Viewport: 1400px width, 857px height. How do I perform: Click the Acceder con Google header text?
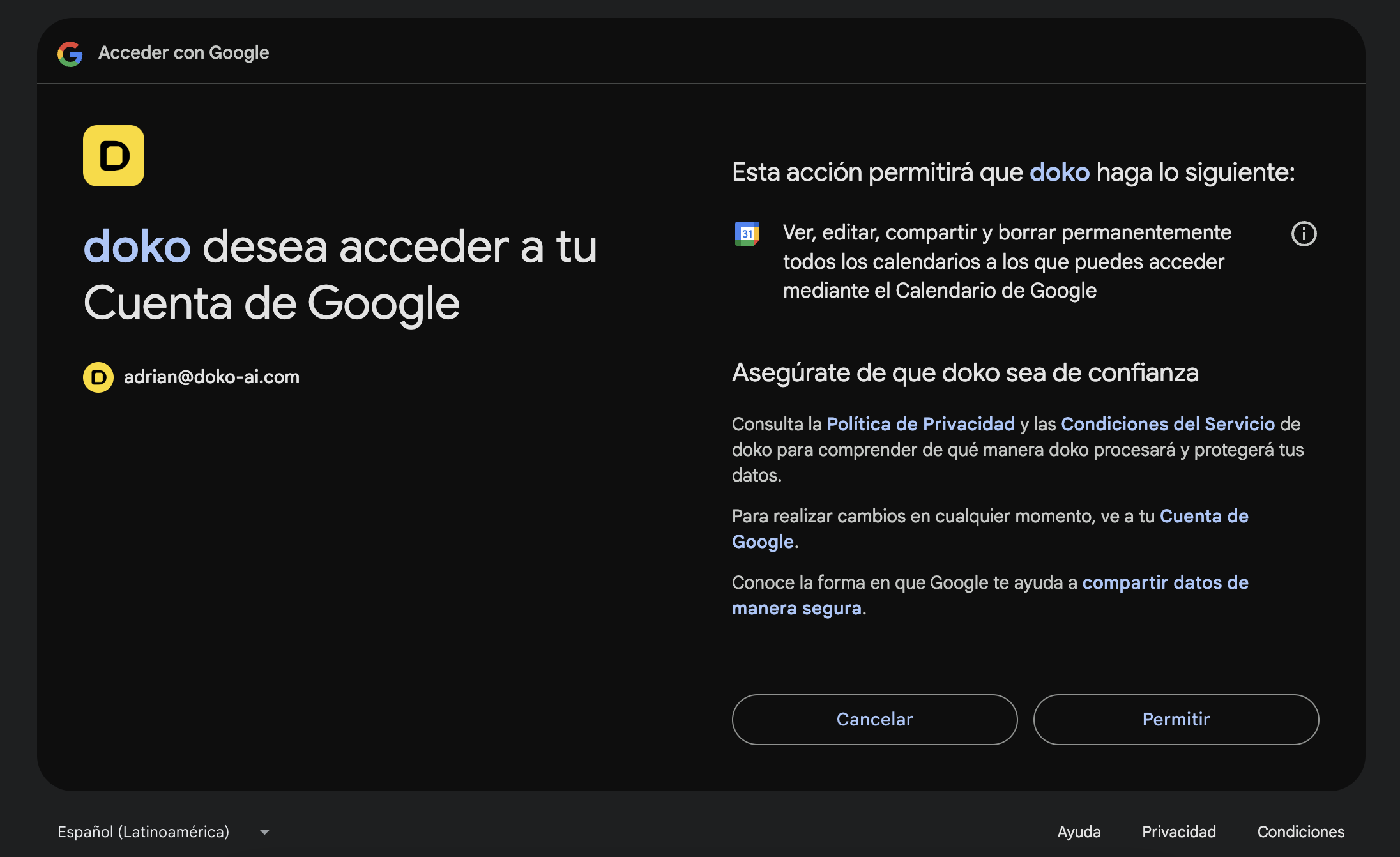coord(183,53)
